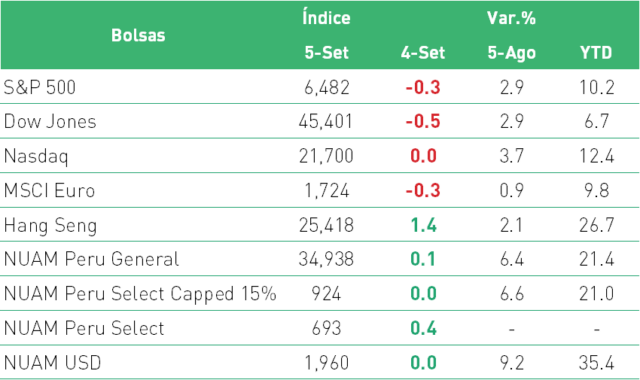Select the Dow Jones row label
Viewport: 640px width, 380px height.
click(x=50, y=121)
